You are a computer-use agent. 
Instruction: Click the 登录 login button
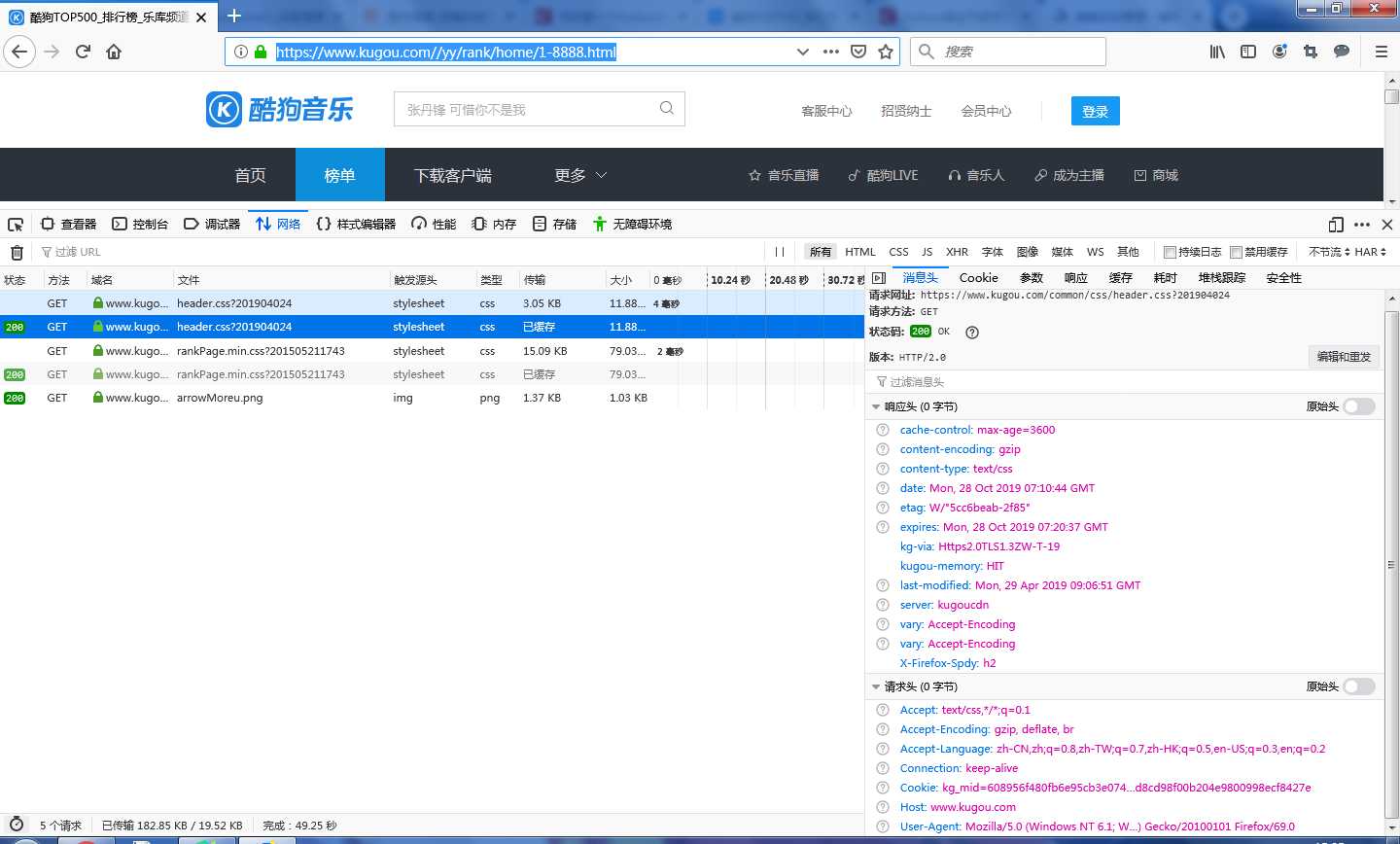click(x=1096, y=111)
